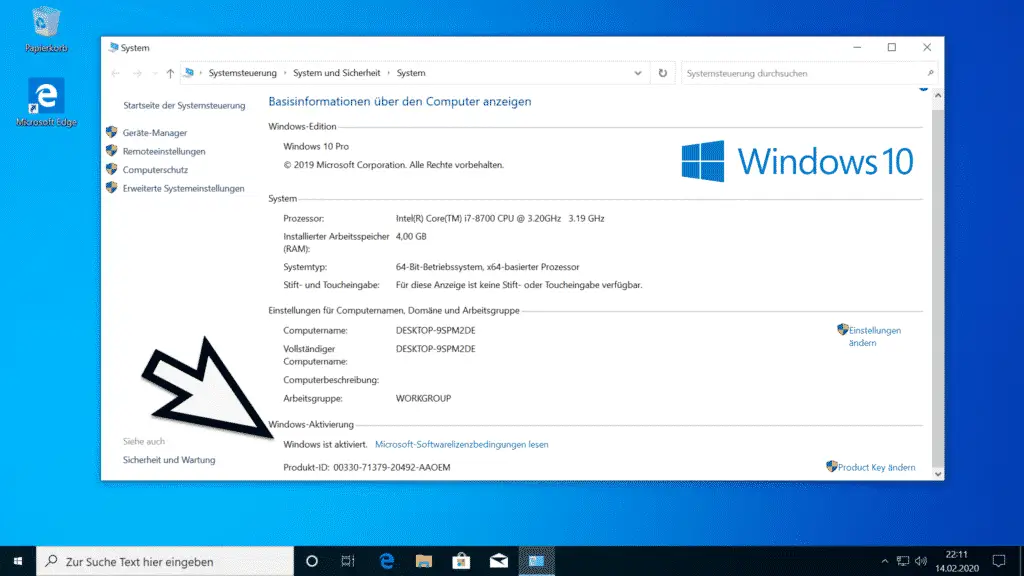
Task: Maximize the System window
Action: coord(892,47)
